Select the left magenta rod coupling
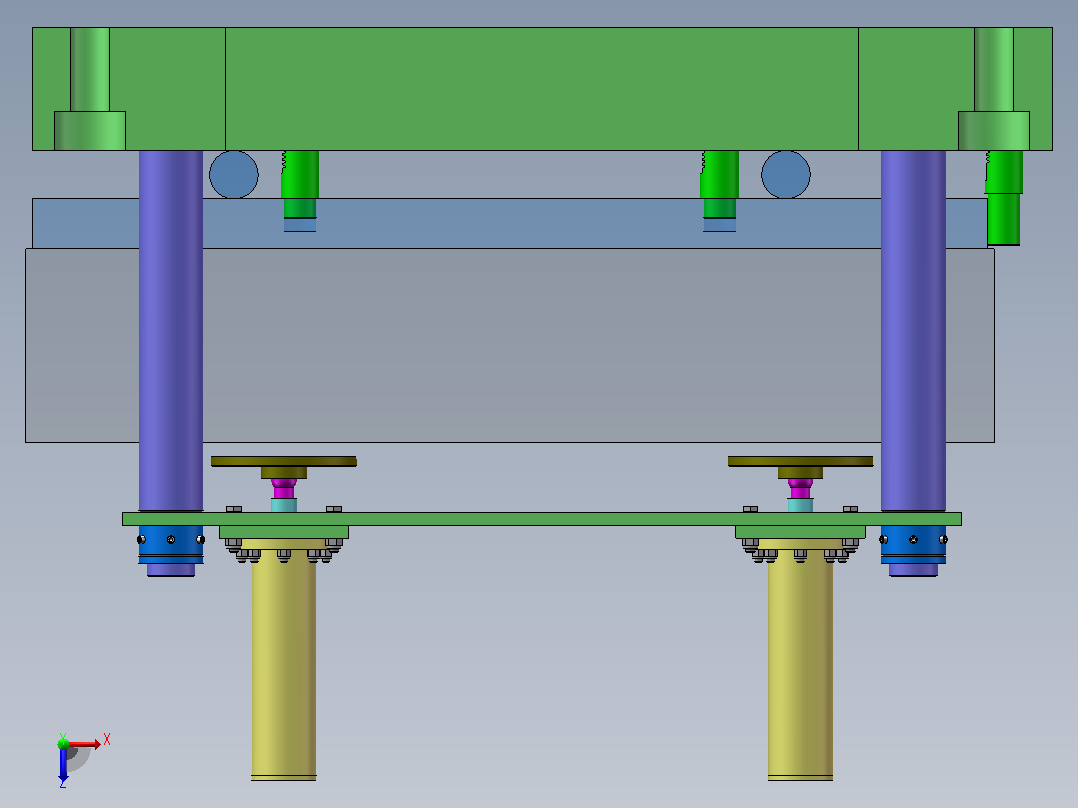This screenshot has height=808, width=1078. click(x=284, y=488)
